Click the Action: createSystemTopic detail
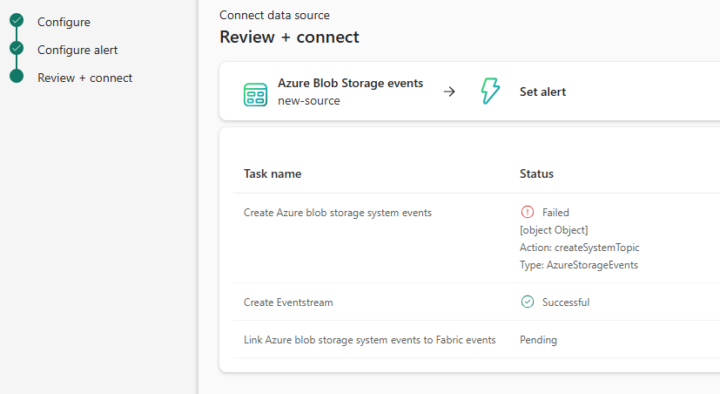720x394 pixels. tap(579, 248)
